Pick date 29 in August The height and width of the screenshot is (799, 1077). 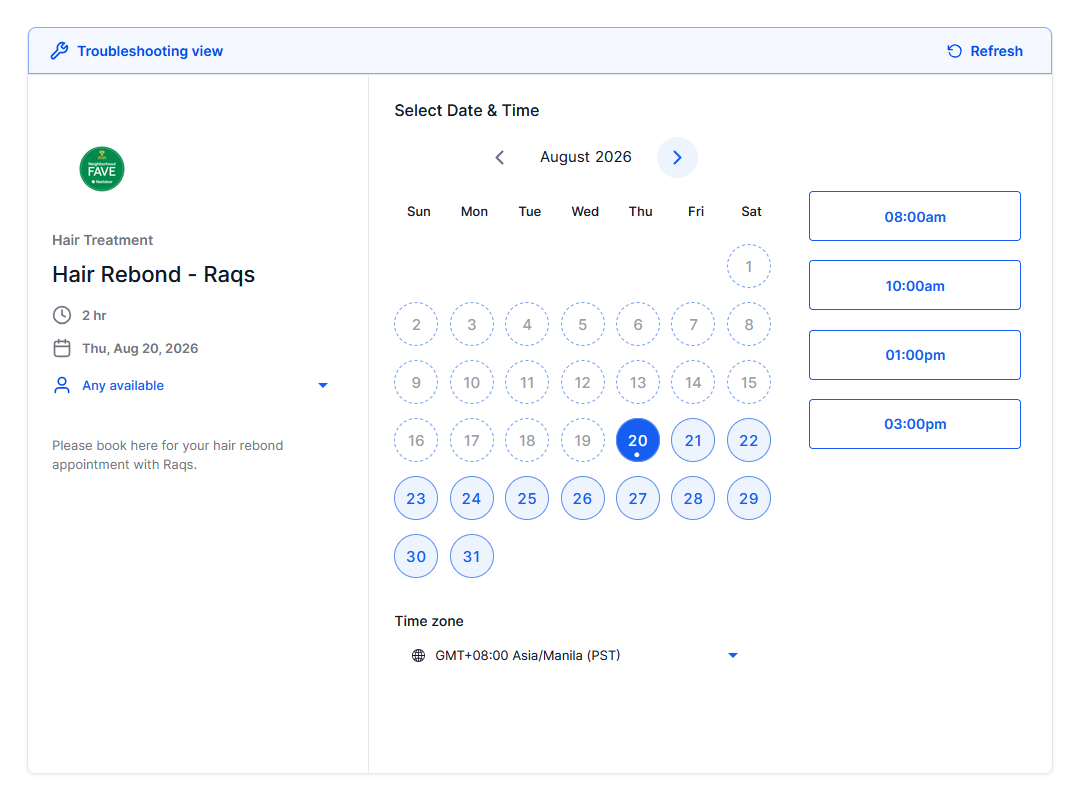[749, 498]
